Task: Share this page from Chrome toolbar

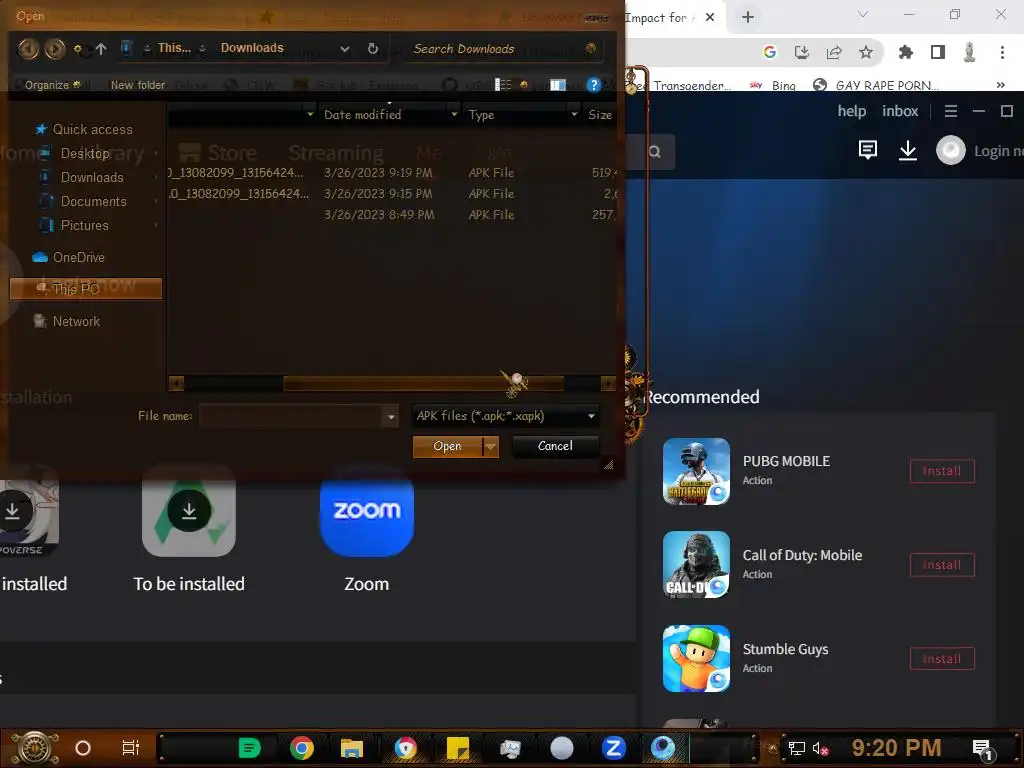Action: click(x=834, y=52)
